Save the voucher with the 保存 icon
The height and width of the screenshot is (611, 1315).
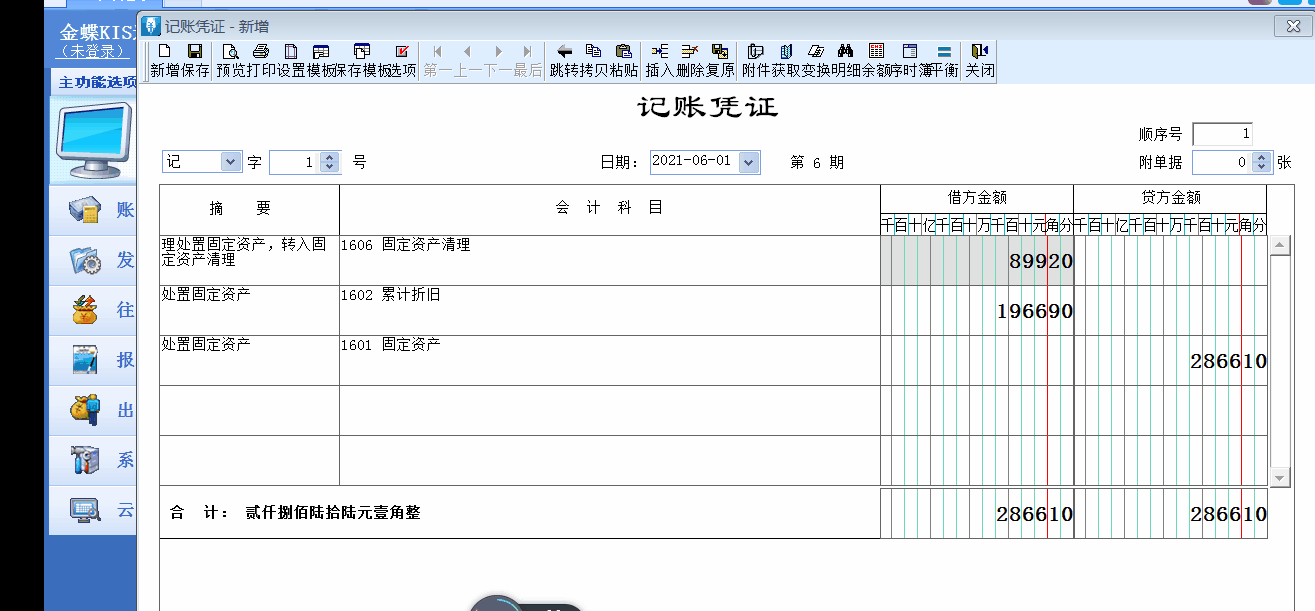(195, 51)
